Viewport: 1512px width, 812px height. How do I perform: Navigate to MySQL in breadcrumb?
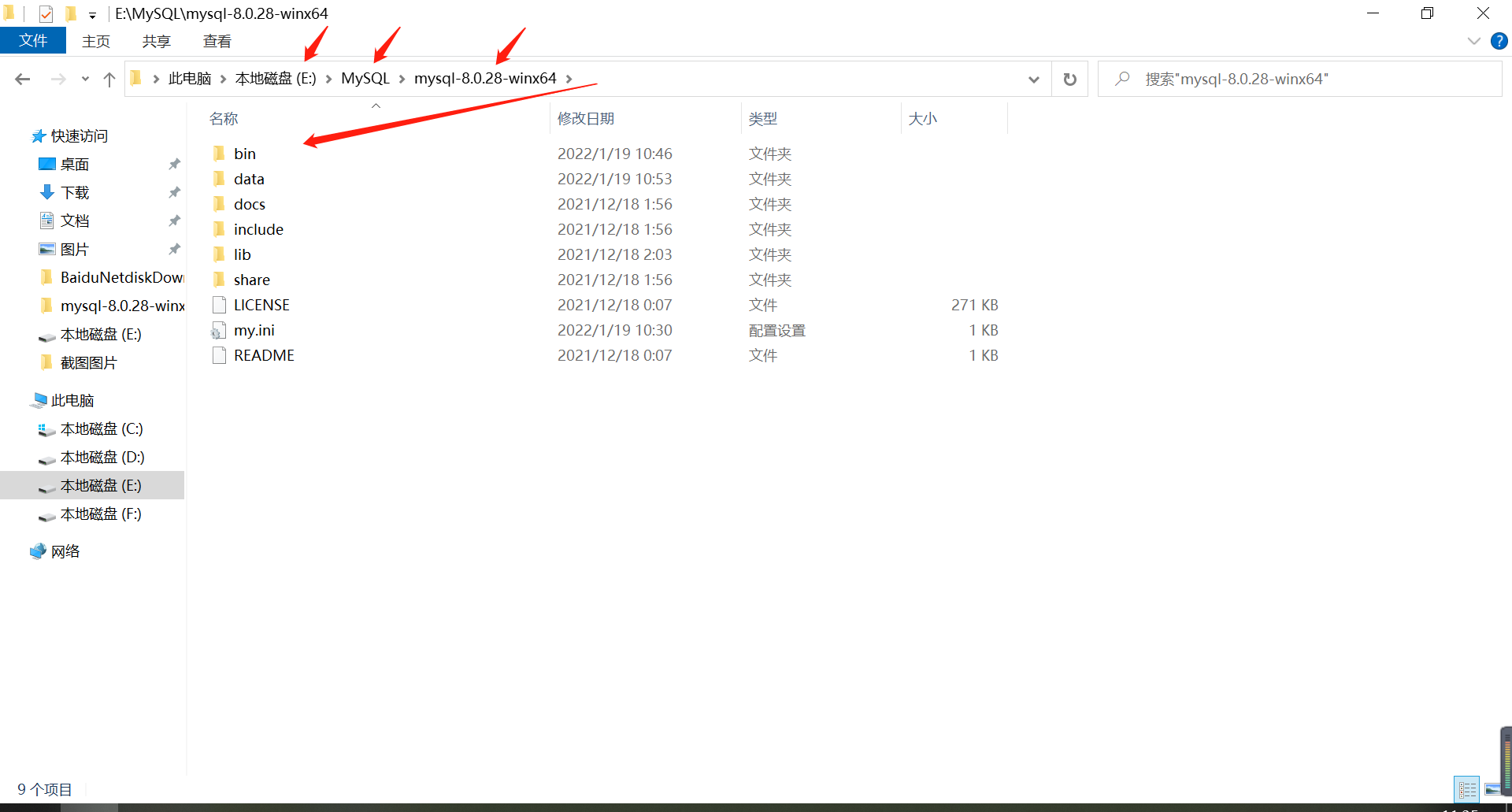point(365,79)
